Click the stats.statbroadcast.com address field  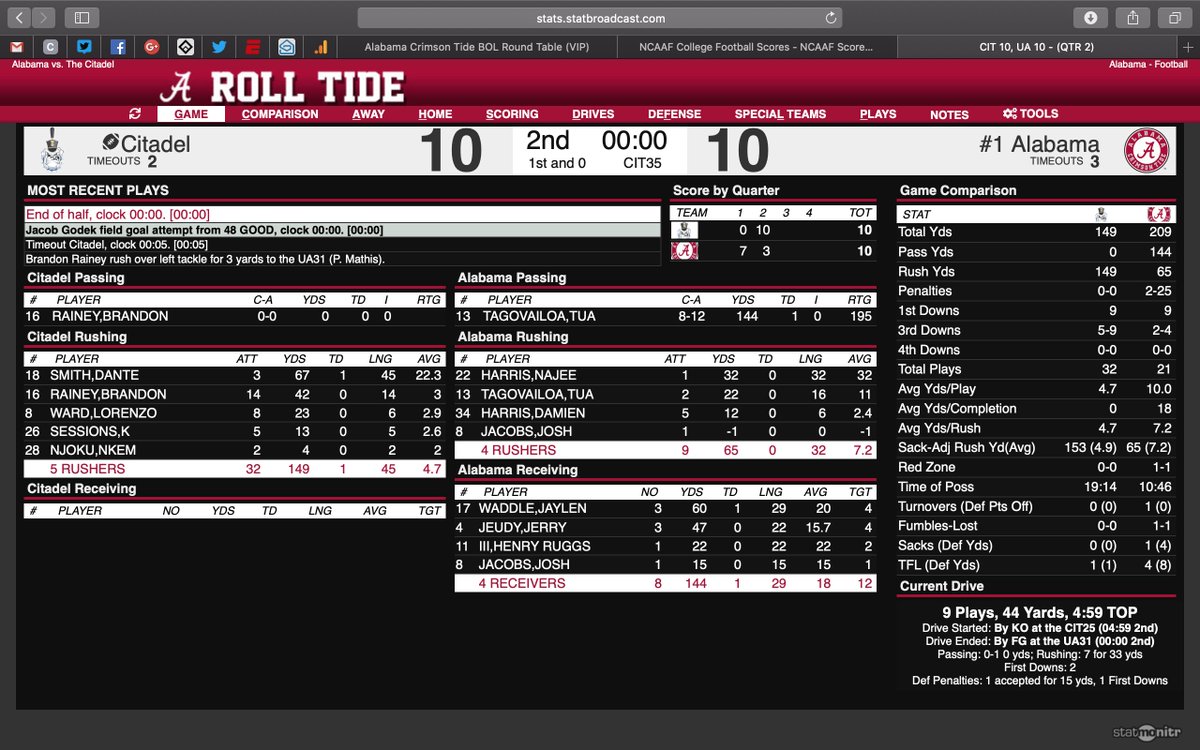coord(600,18)
